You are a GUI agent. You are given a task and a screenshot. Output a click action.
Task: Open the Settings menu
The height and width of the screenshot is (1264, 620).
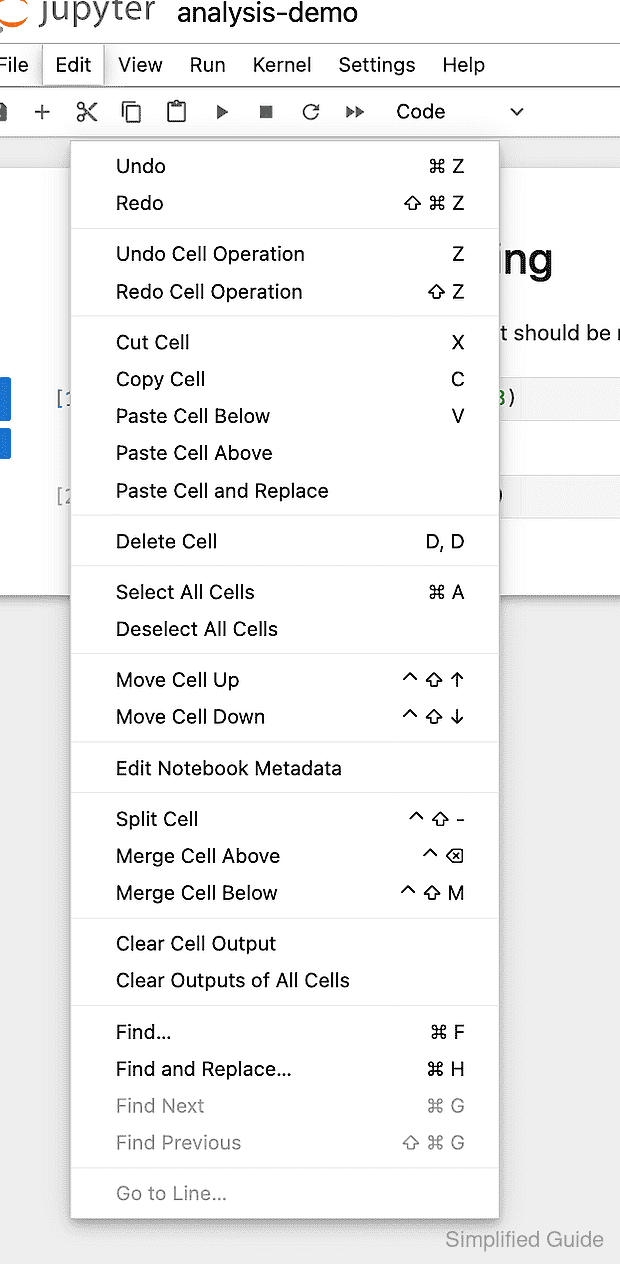click(x=377, y=65)
